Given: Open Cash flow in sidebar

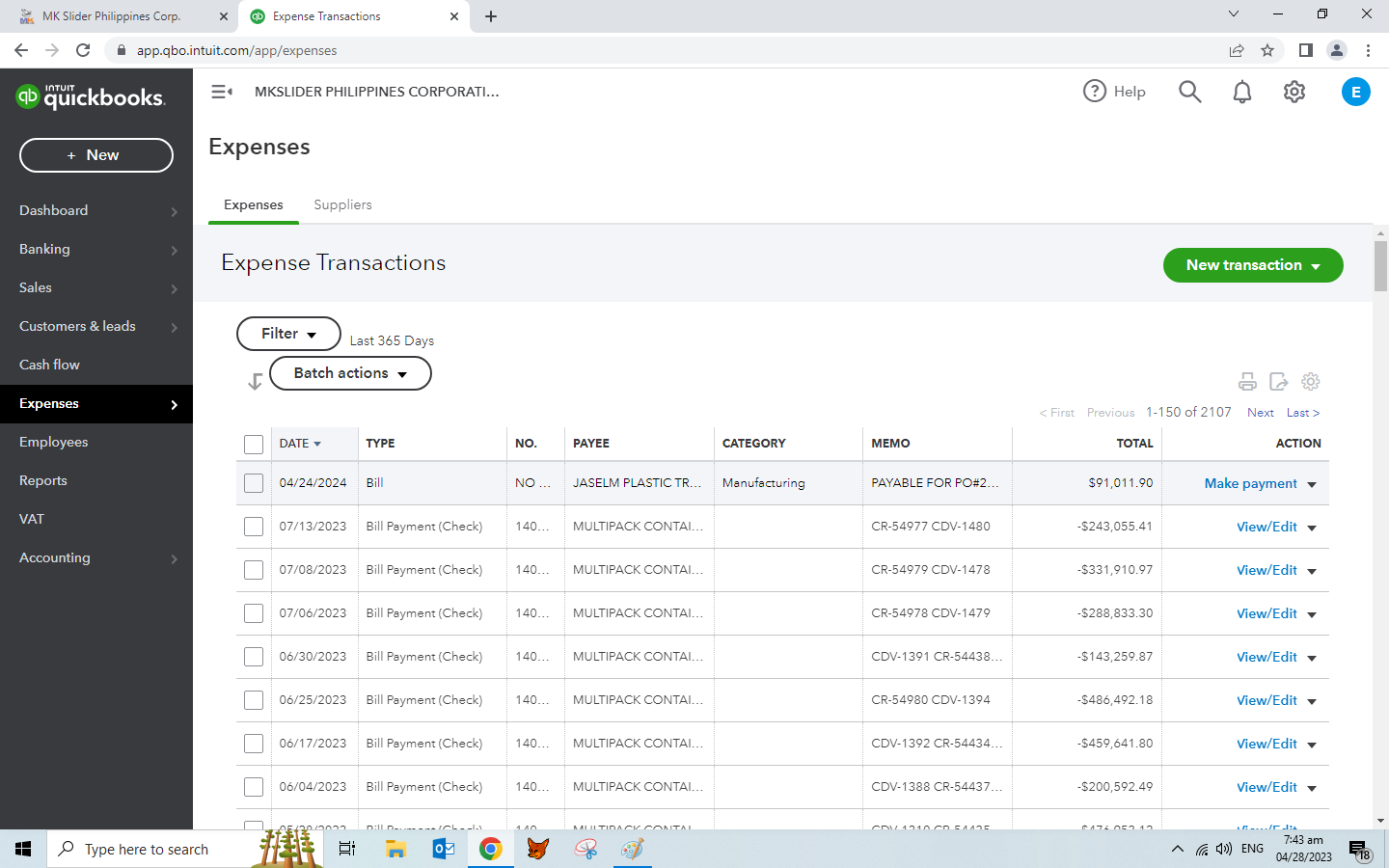Looking at the screenshot, I should [x=96, y=365].
